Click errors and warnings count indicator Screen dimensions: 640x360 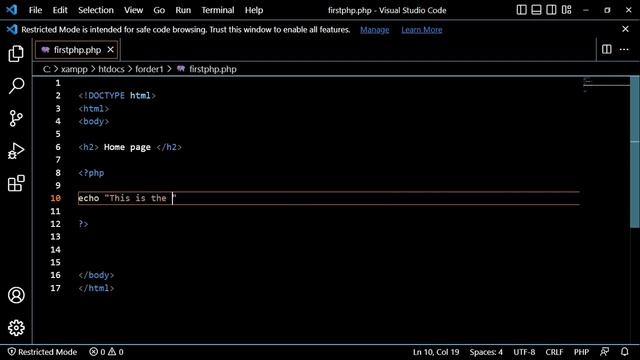pos(106,351)
